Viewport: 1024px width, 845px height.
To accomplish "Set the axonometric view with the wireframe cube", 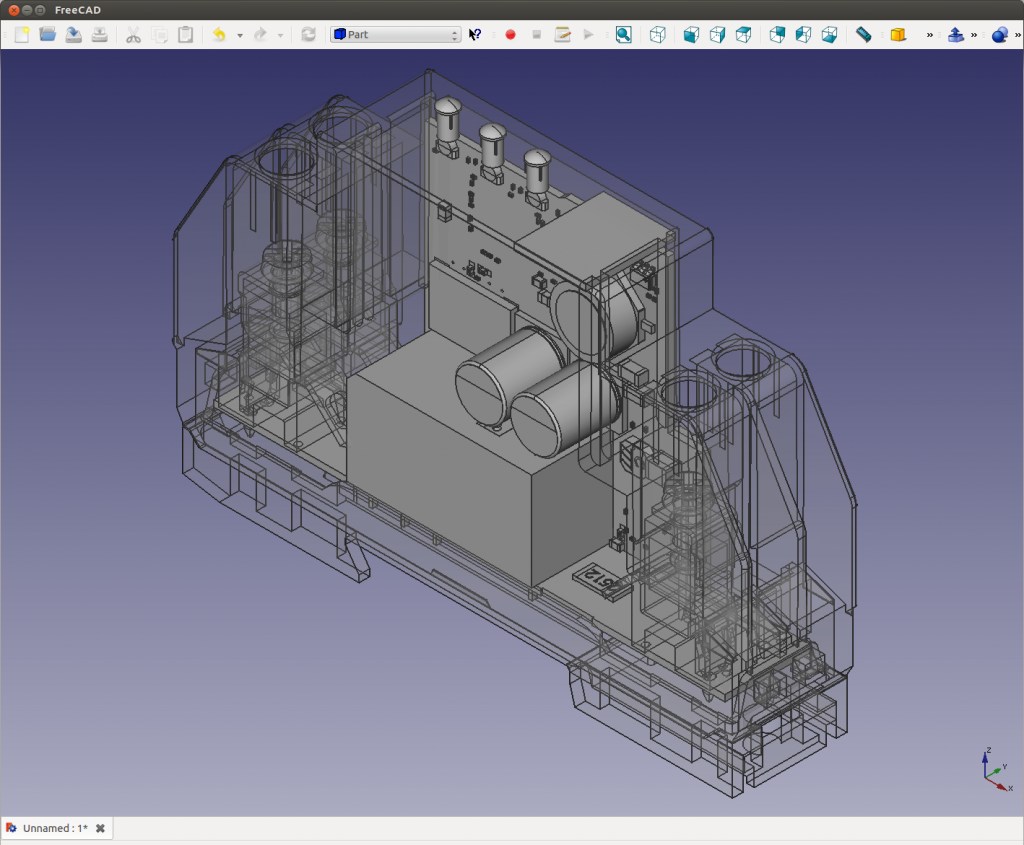I will 657,35.
